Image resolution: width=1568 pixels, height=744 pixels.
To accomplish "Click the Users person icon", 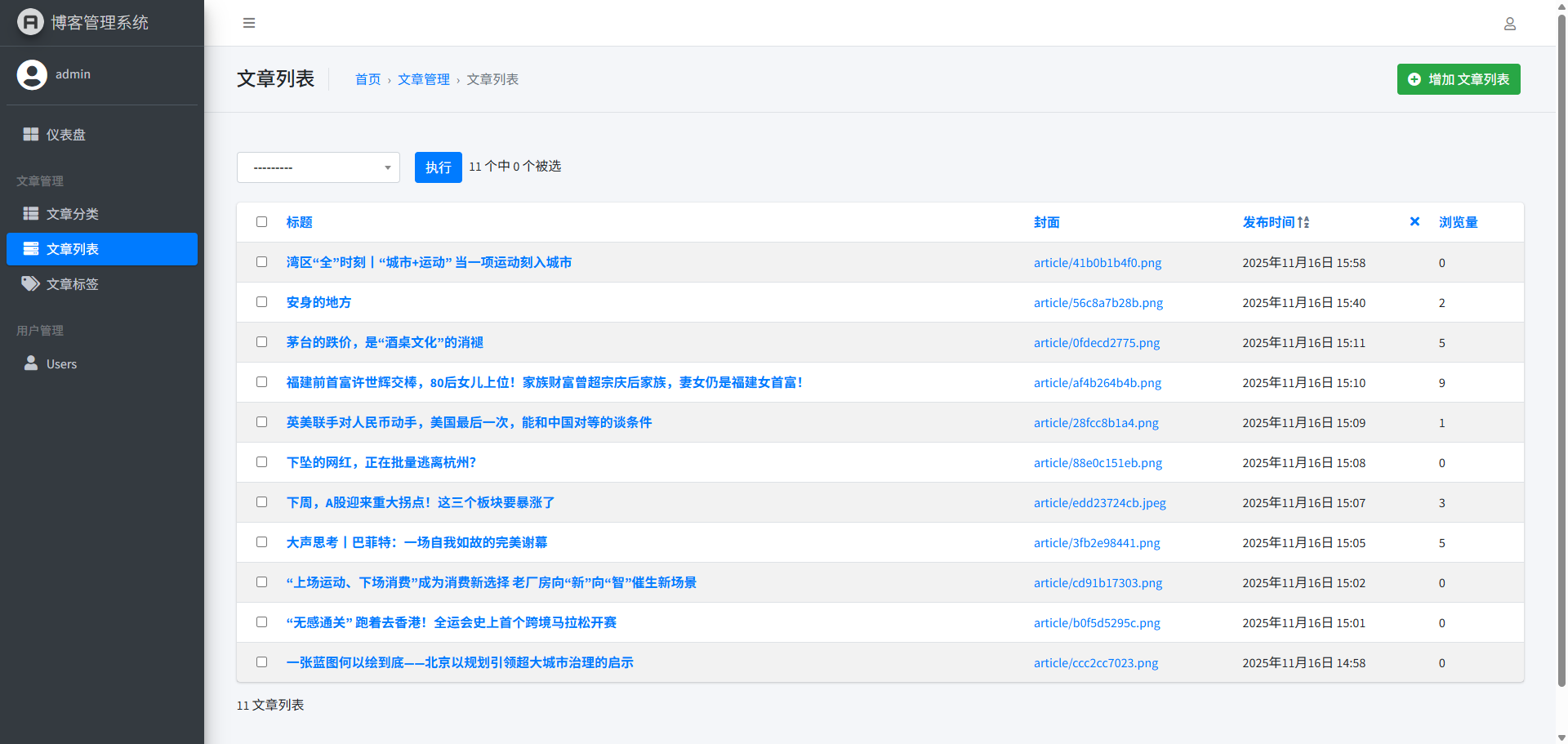I will click(x=31, y=363).
